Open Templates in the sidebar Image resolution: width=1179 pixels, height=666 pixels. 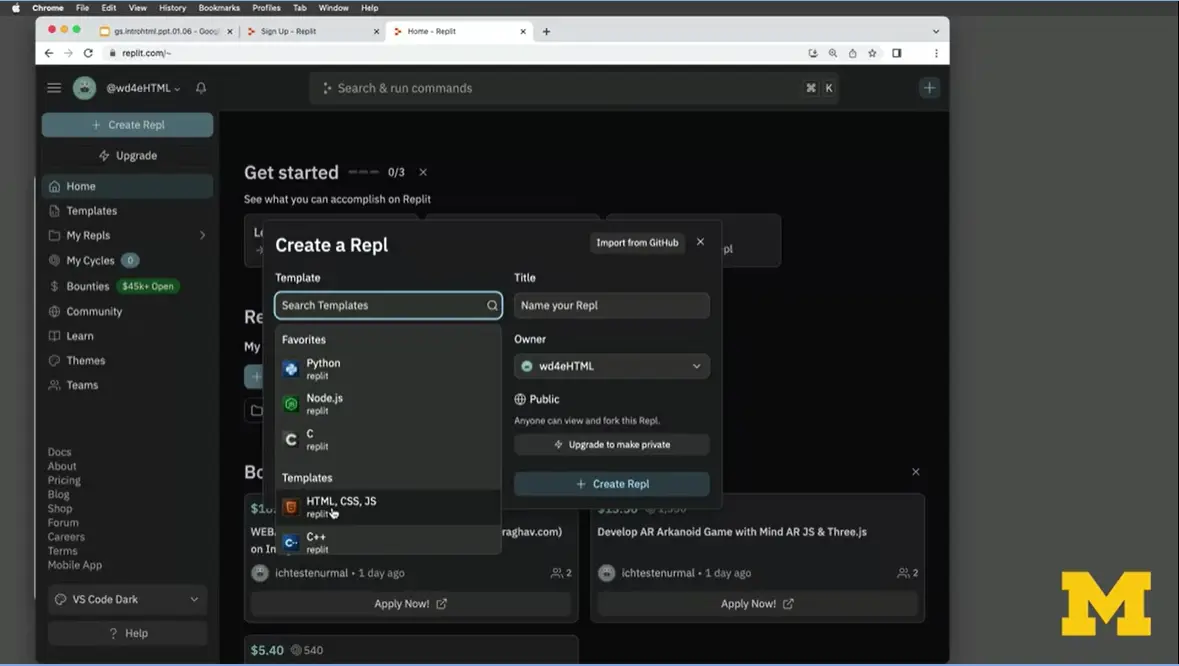point(127,211)
